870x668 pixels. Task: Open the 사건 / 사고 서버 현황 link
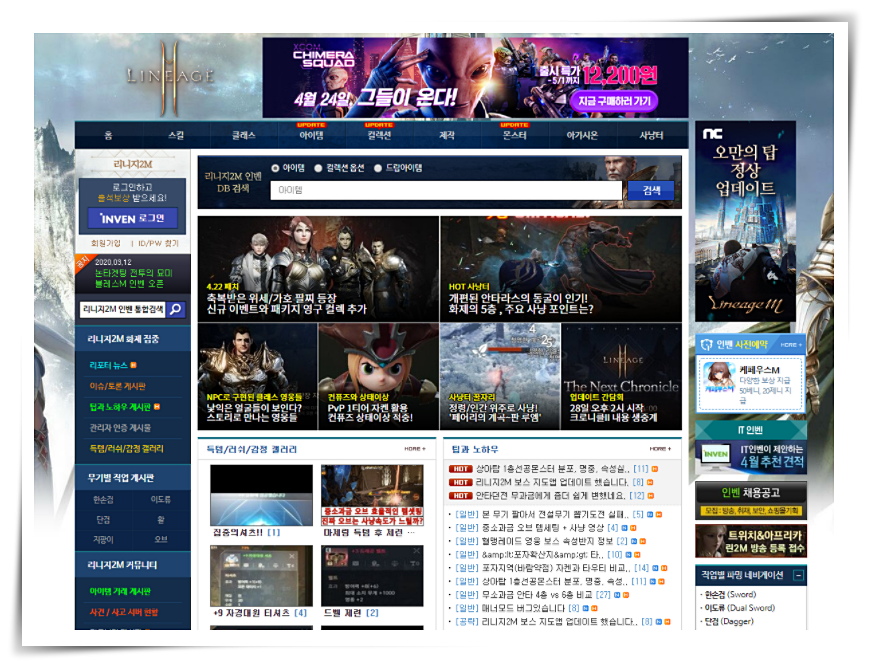[124, 613]
